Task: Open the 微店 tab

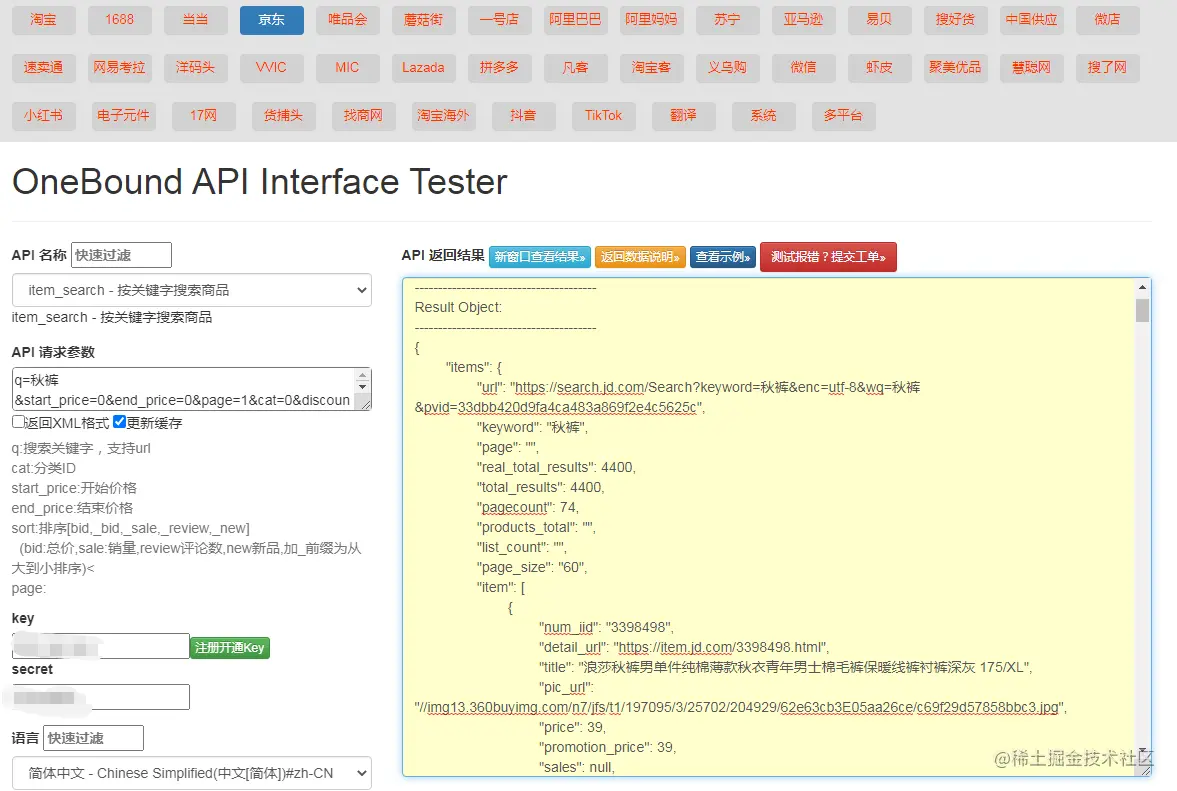Action: [1107, 20]
